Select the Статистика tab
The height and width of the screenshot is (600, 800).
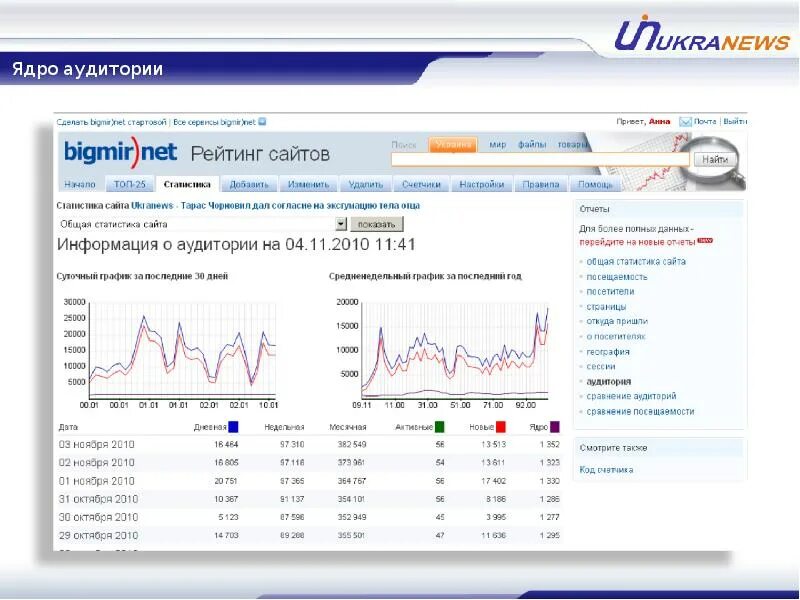click(187, 184)
